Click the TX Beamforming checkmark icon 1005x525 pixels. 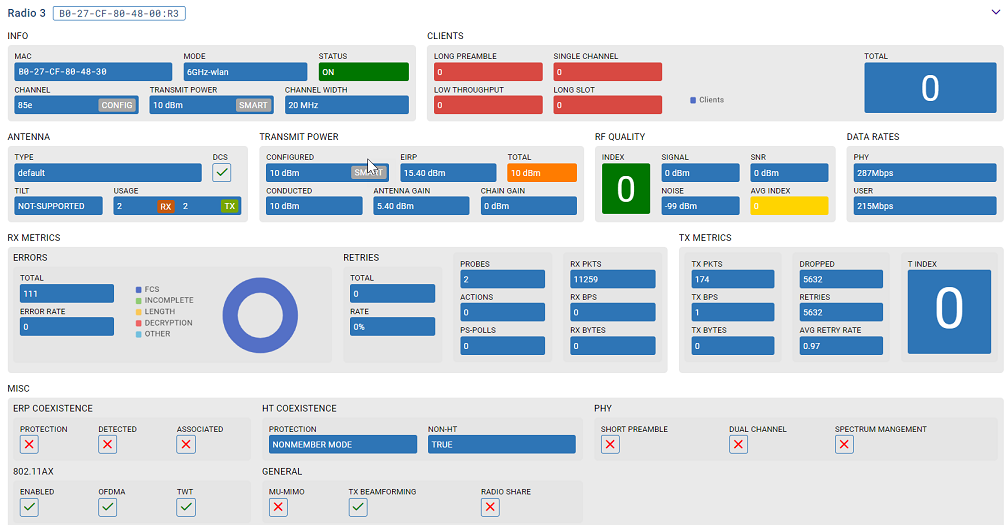click(358, 507)
